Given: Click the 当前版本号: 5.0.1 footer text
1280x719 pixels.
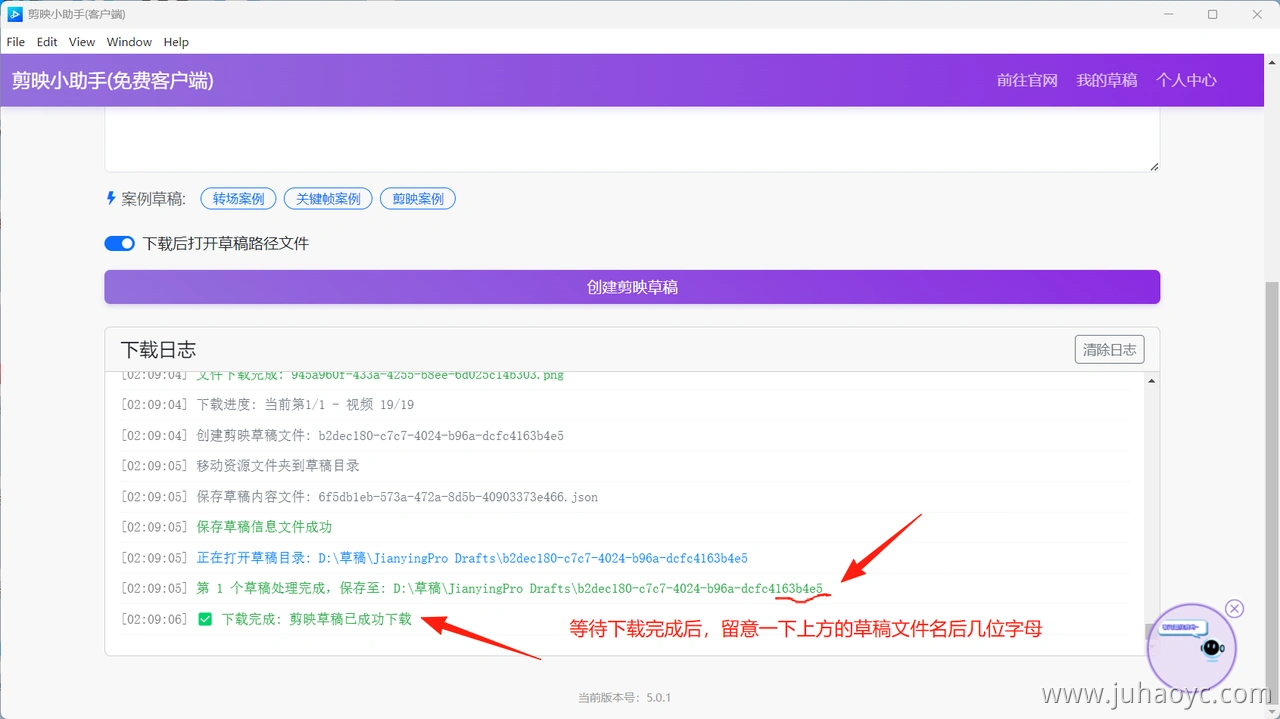Looking at the screenshot, I should (x=624, y=698).
